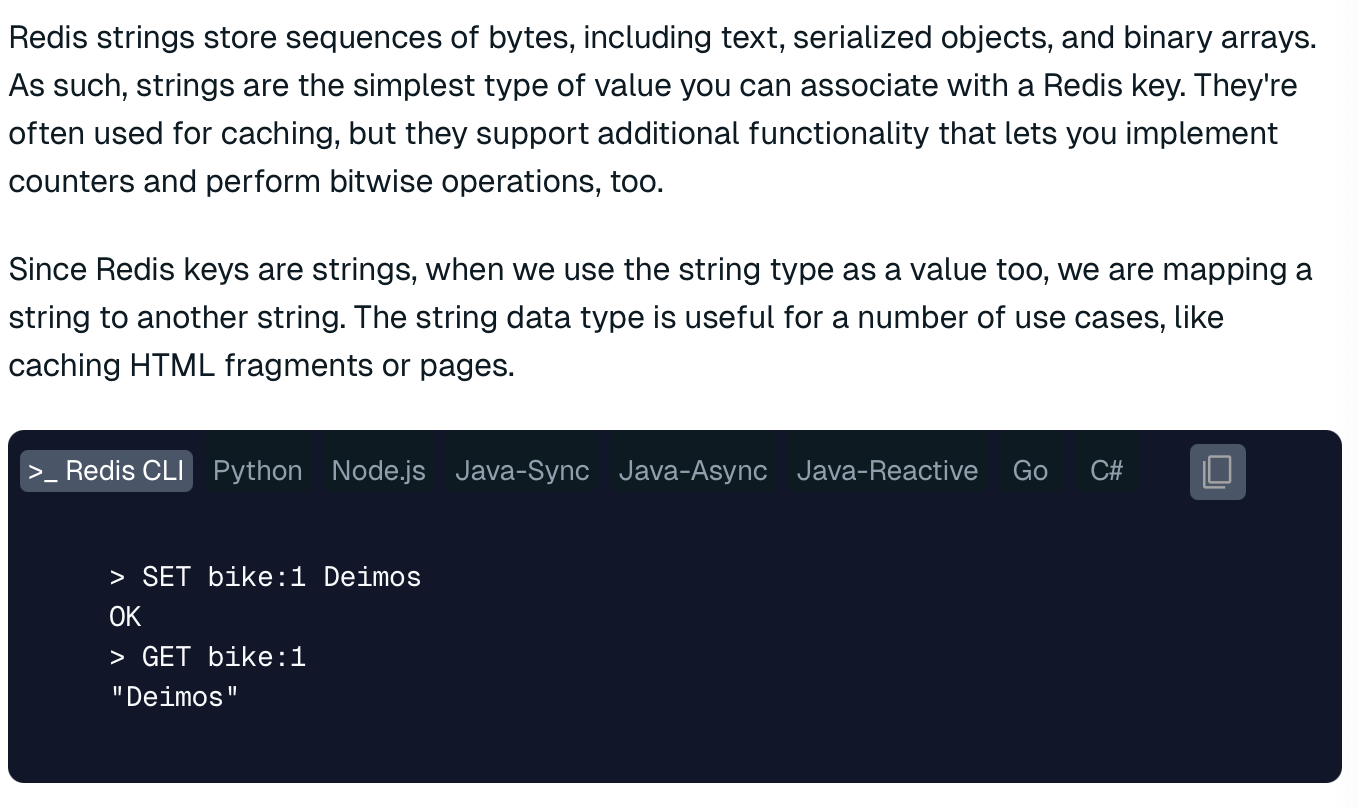Screen dimensions: 1358x808
Task: Select the Redis CLI tab
Action: 106,471
